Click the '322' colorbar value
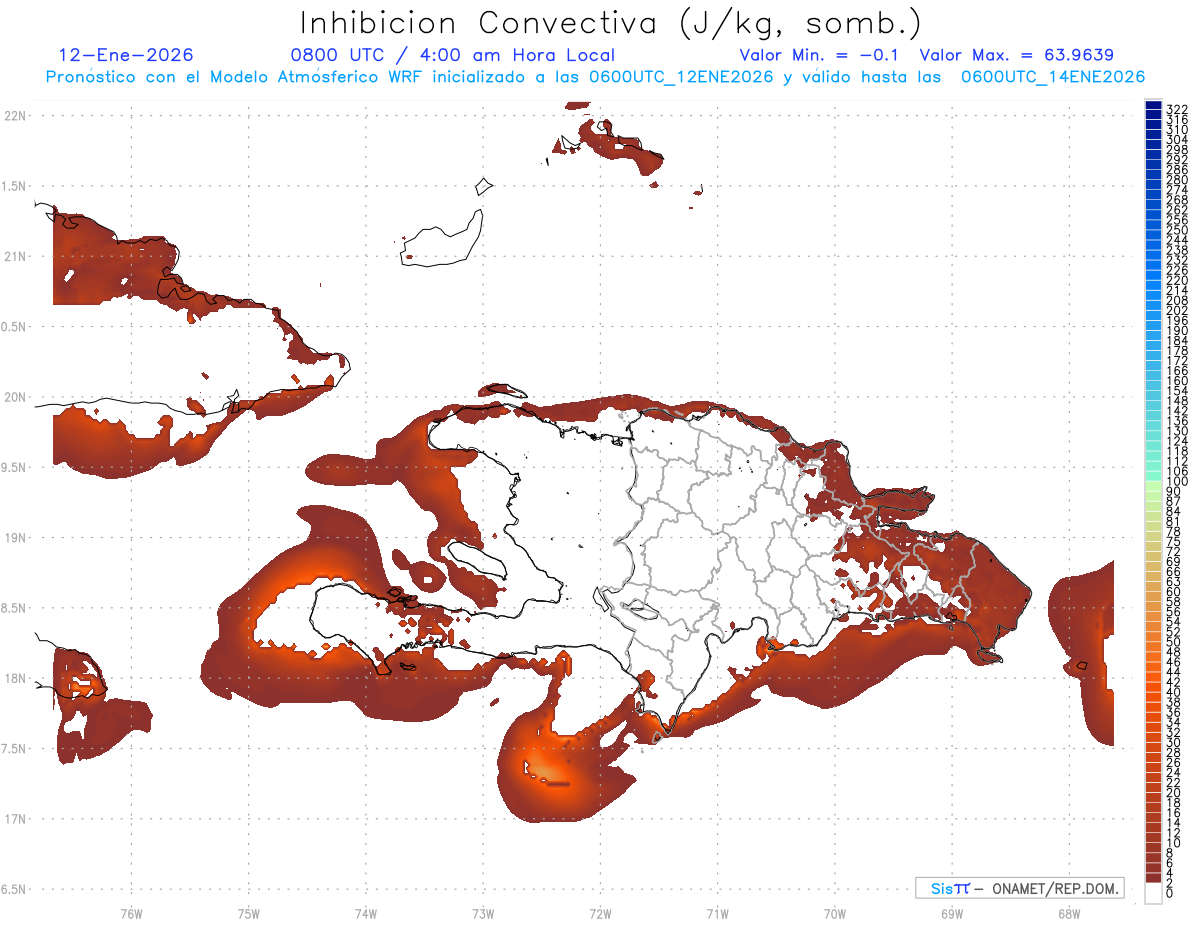Viewport: 1200px width, 927px height. [x=1177, y=109]
